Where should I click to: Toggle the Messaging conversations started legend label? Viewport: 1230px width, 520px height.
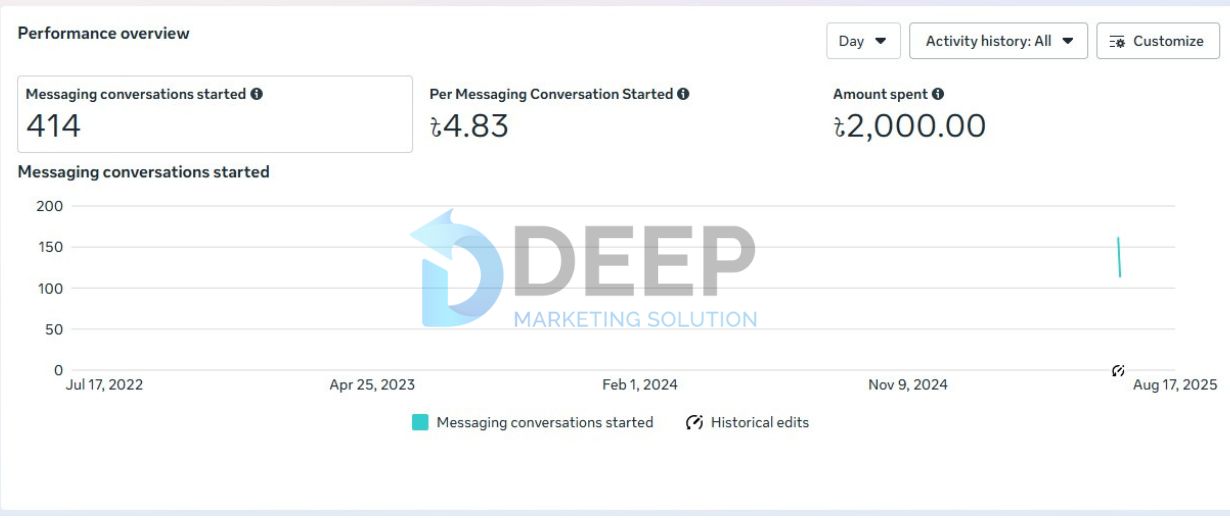[x=545, y=422]
